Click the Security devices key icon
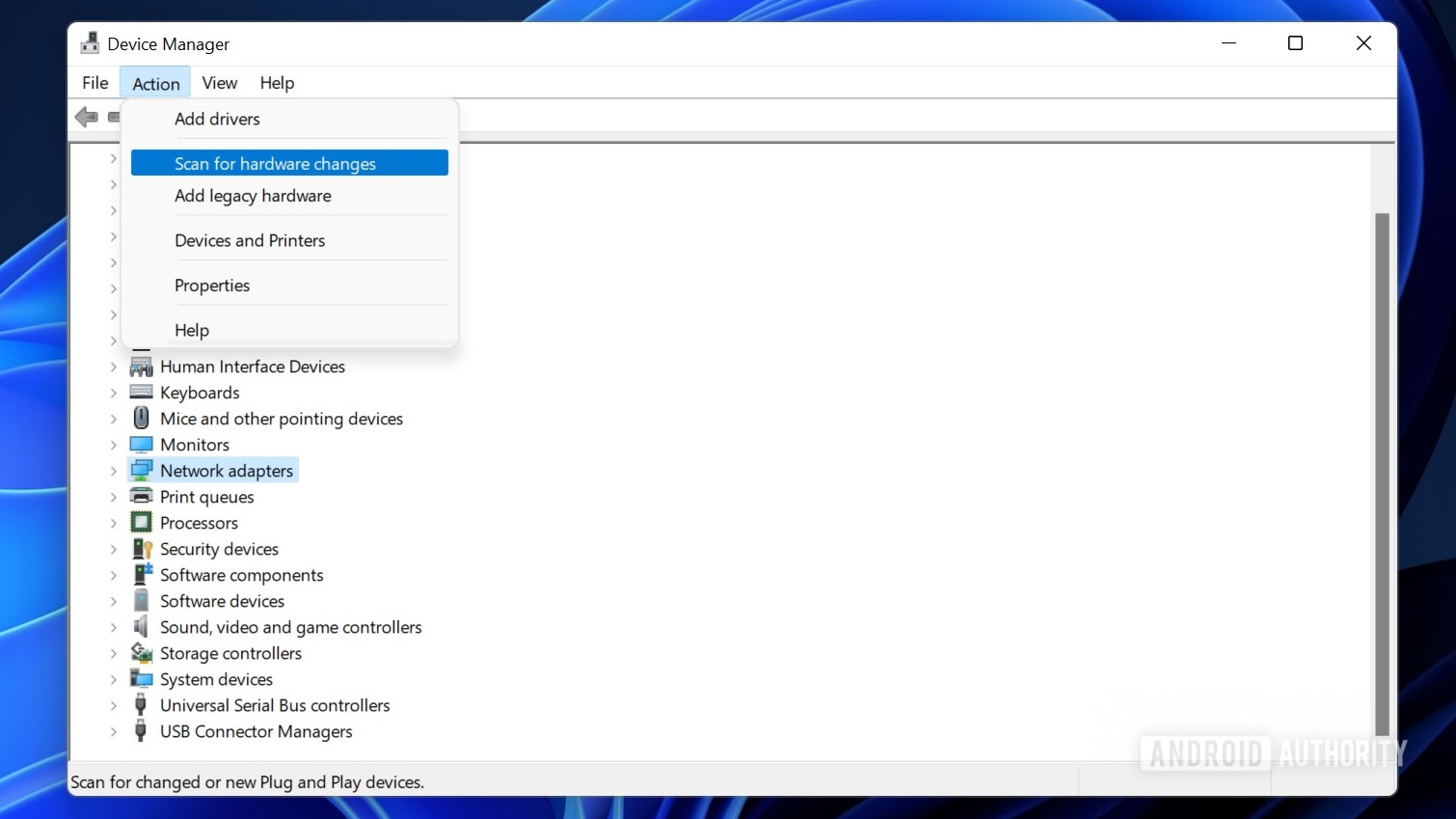 [x=140, y=548]
